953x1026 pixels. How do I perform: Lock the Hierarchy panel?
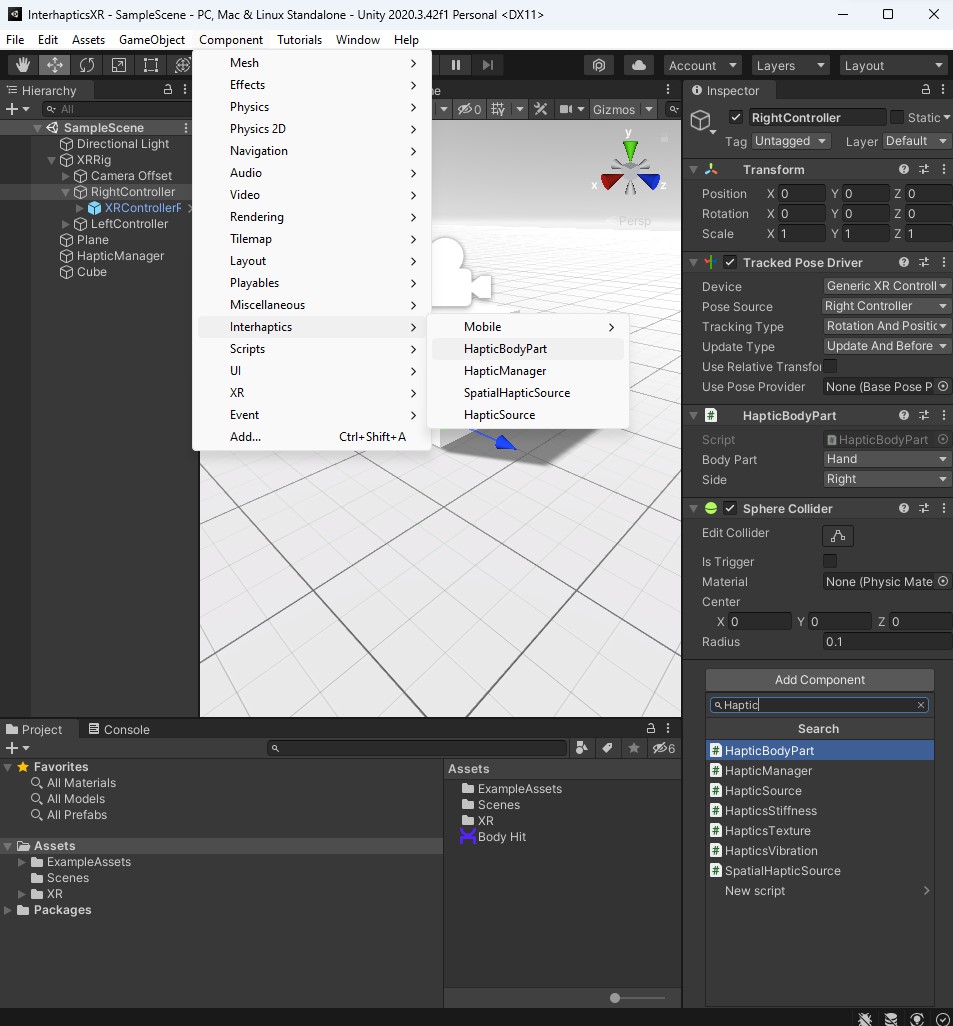click(168, 90)
